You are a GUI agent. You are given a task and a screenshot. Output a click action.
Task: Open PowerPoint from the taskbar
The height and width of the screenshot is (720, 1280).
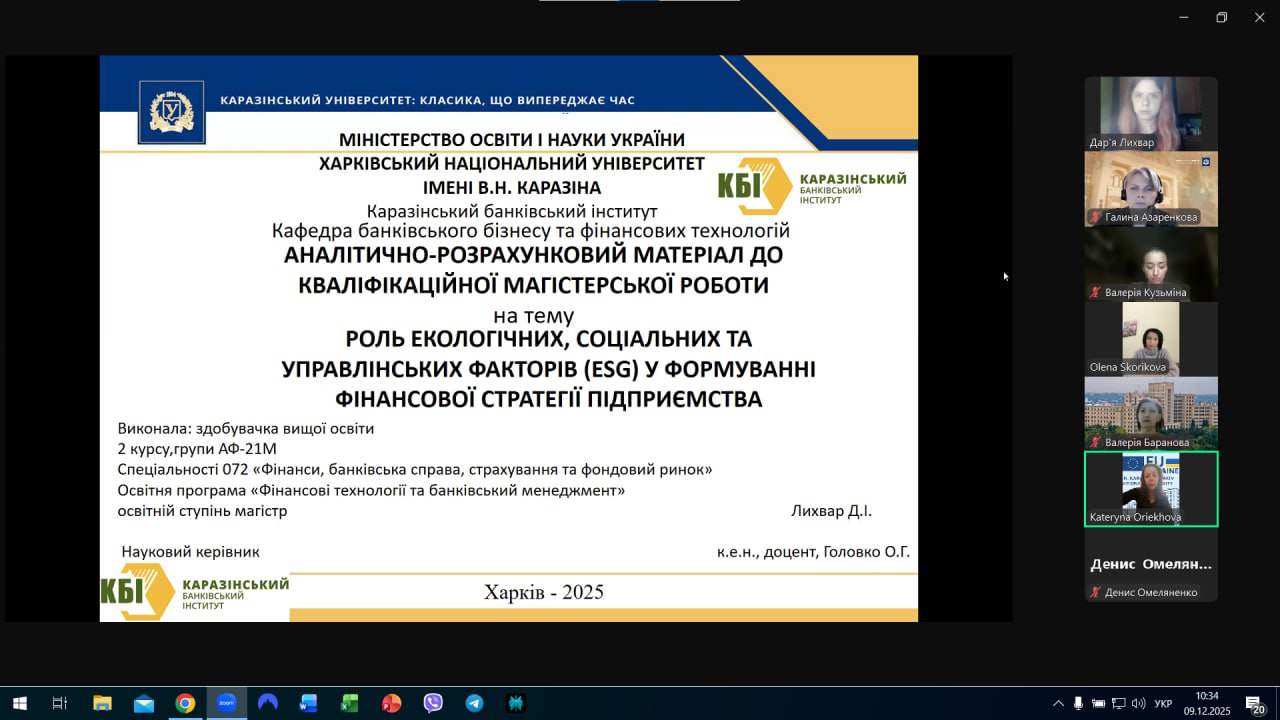coord(391,703)
